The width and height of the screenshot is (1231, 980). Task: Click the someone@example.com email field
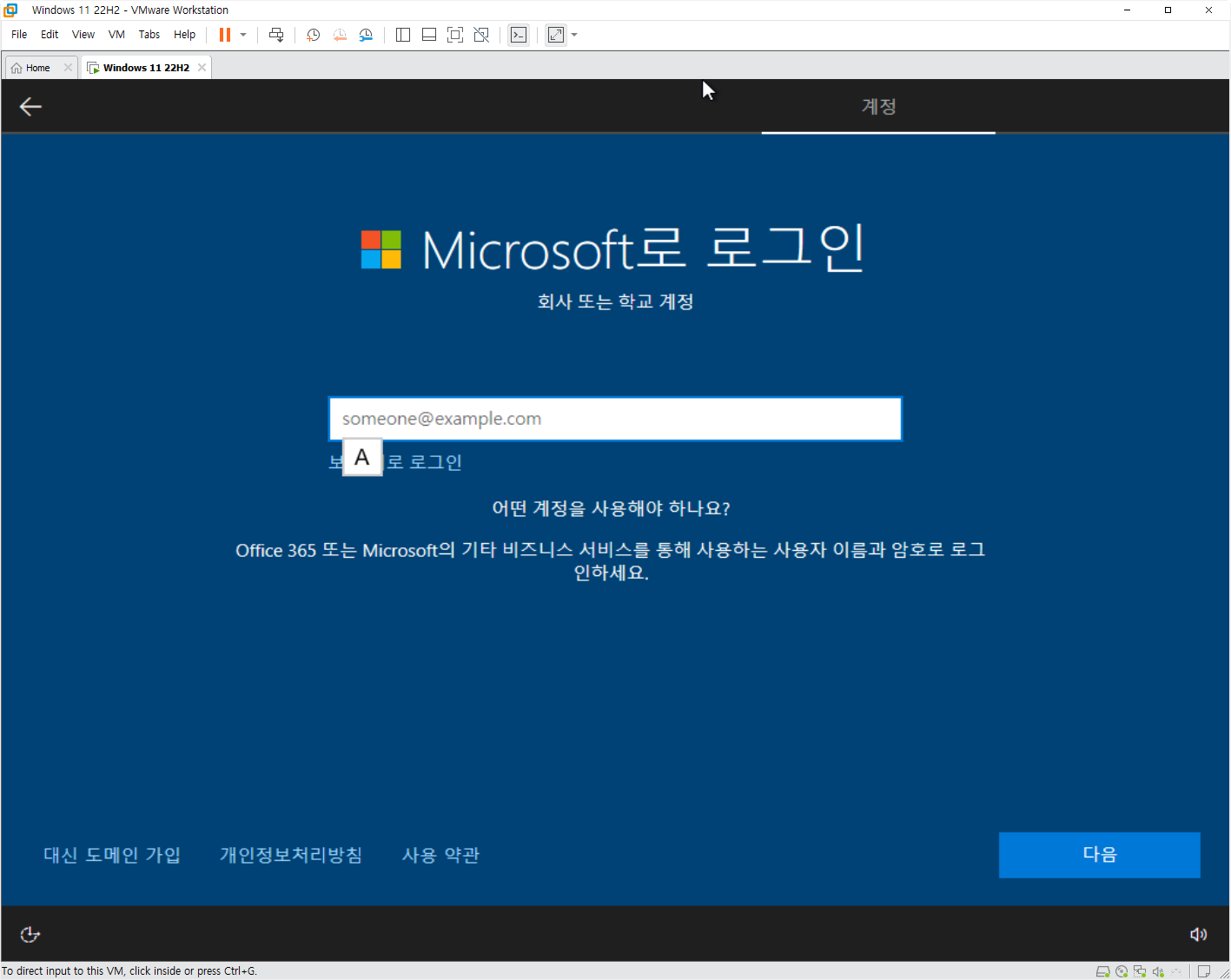click(x=615, y=419)
